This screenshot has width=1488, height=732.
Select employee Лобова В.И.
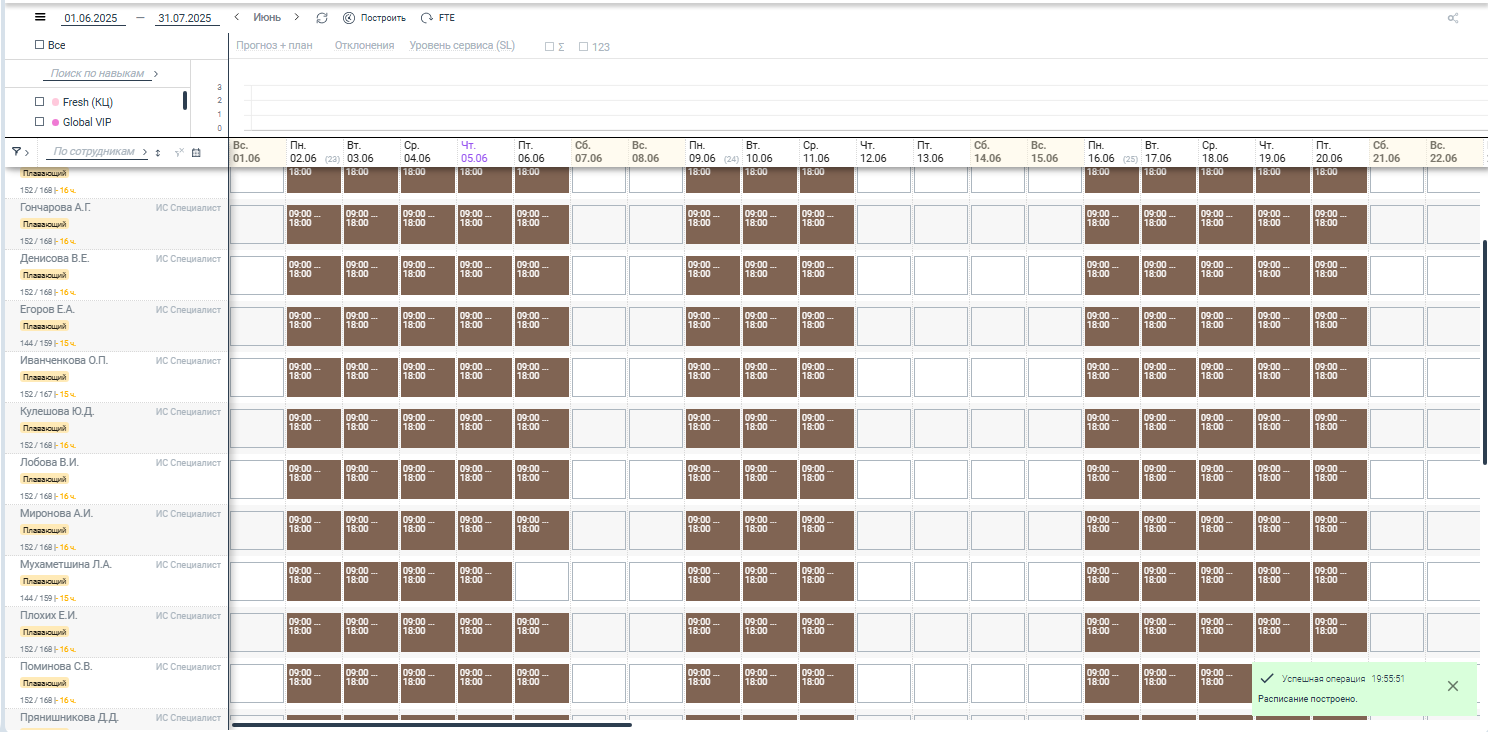(x=49, y=462)
